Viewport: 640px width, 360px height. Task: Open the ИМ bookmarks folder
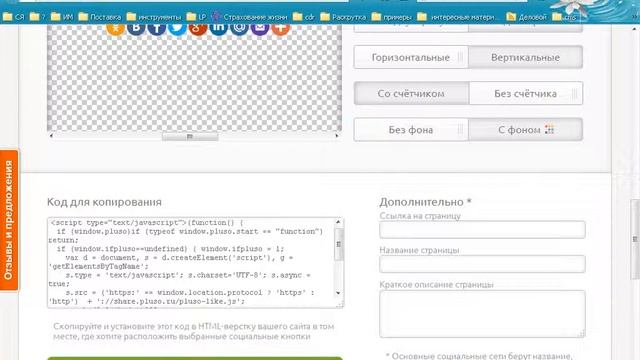[62, 17]
